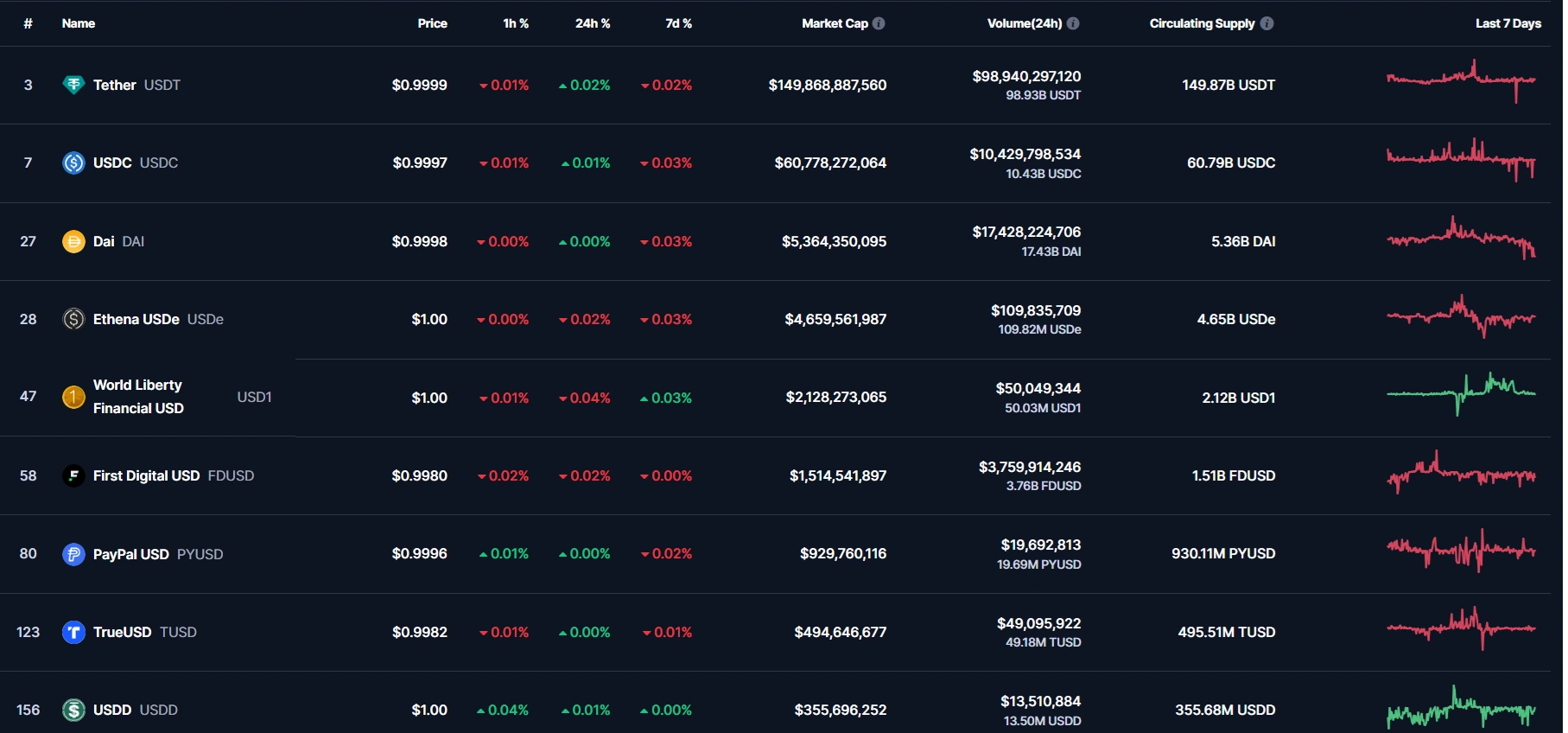Viewport: 1568px width, 733px height.
Task: Click USDC's market cap $60,778,272,064
Action: (830, 163)
